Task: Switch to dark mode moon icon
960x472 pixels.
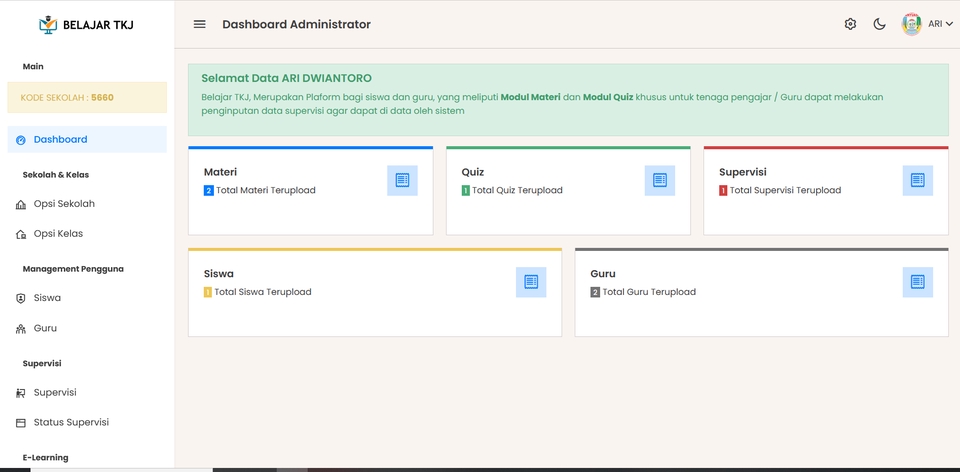Action: [879, 24]
